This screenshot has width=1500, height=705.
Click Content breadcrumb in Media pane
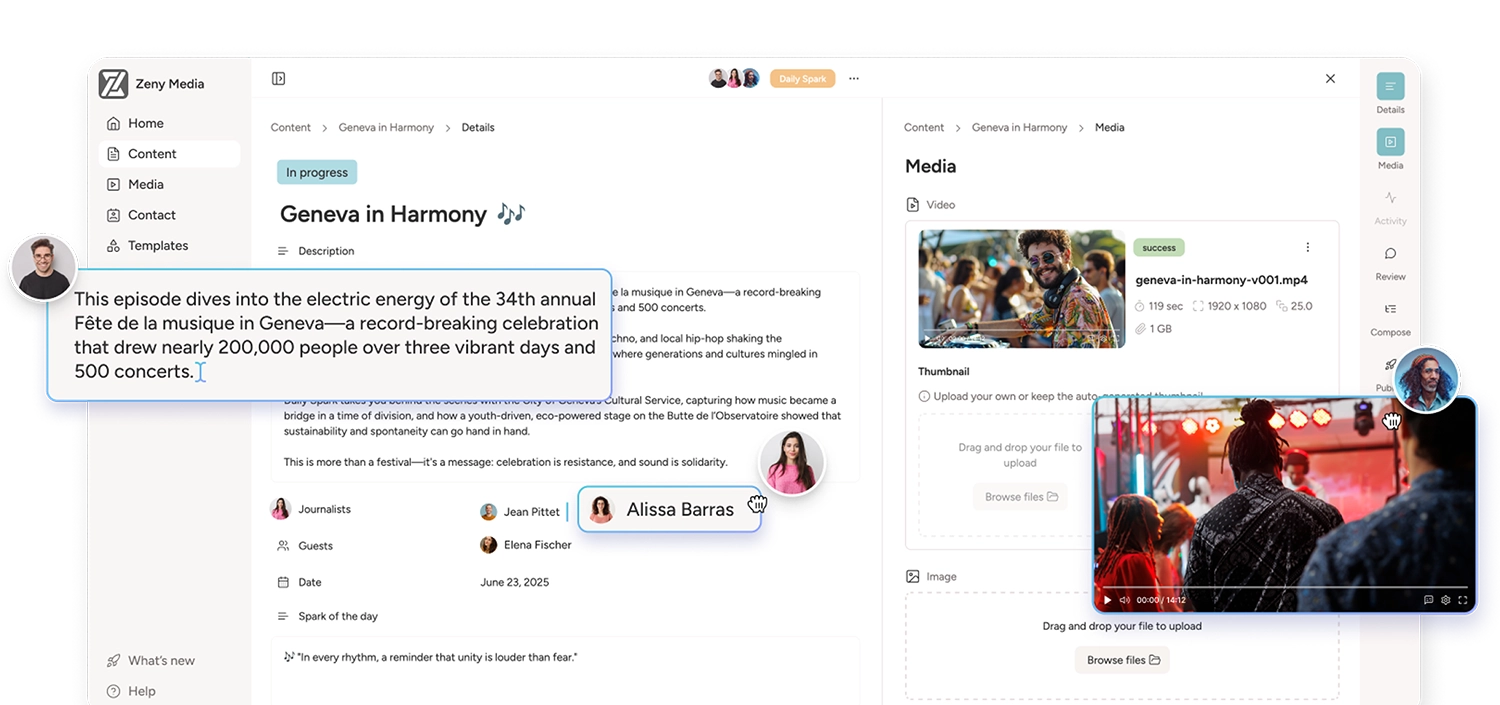tap(924, 128)
